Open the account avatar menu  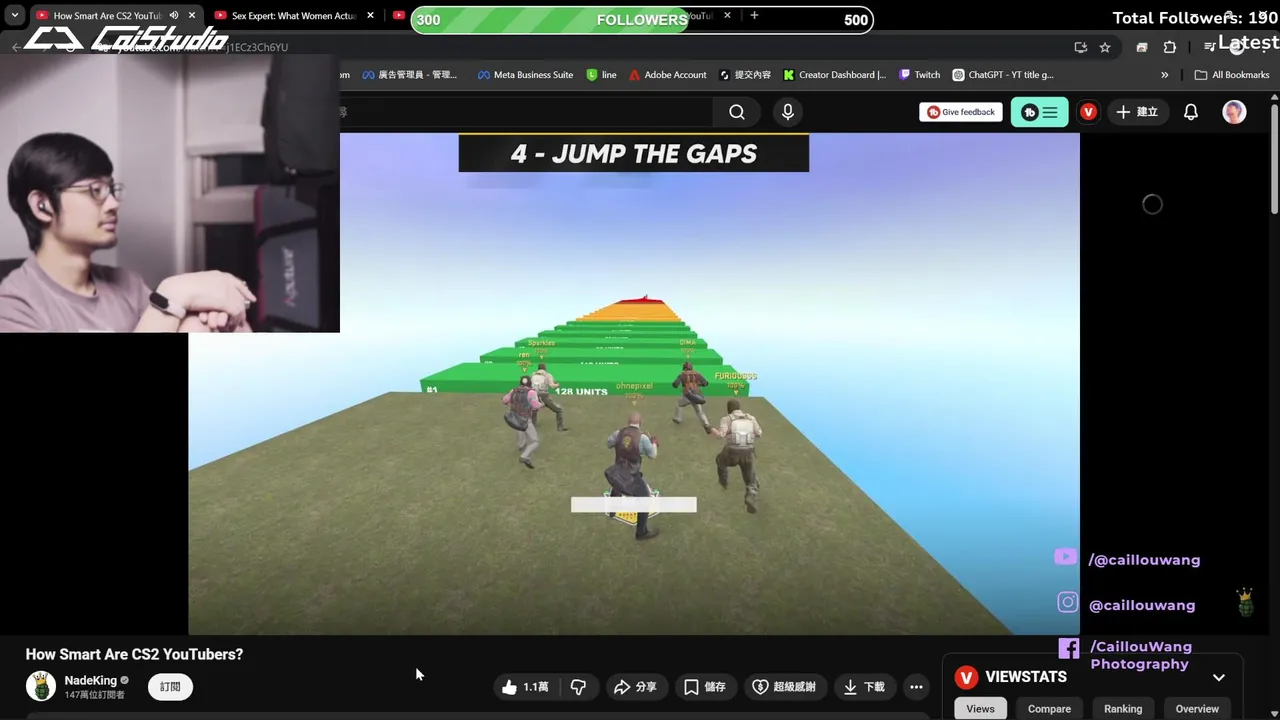(x=1234, y=112)
